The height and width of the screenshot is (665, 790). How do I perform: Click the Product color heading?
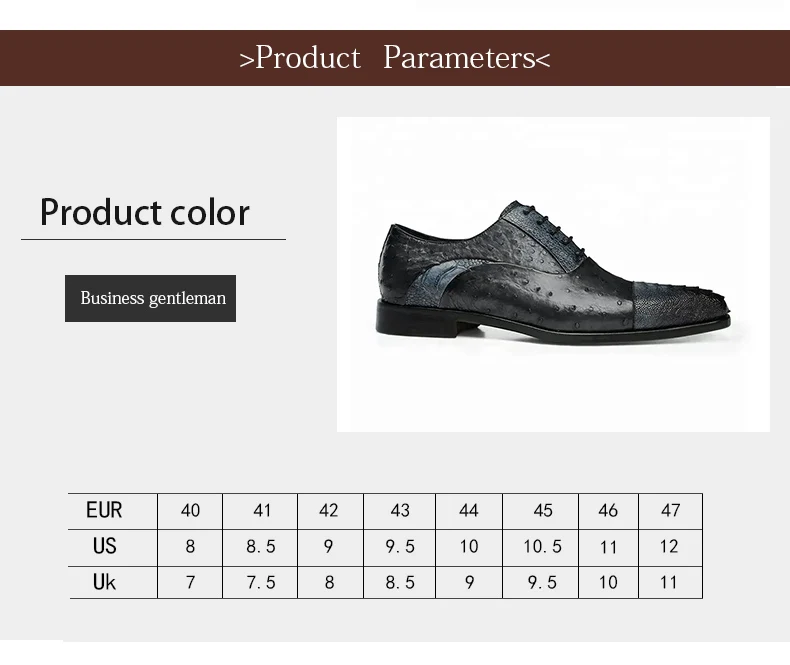145,213
